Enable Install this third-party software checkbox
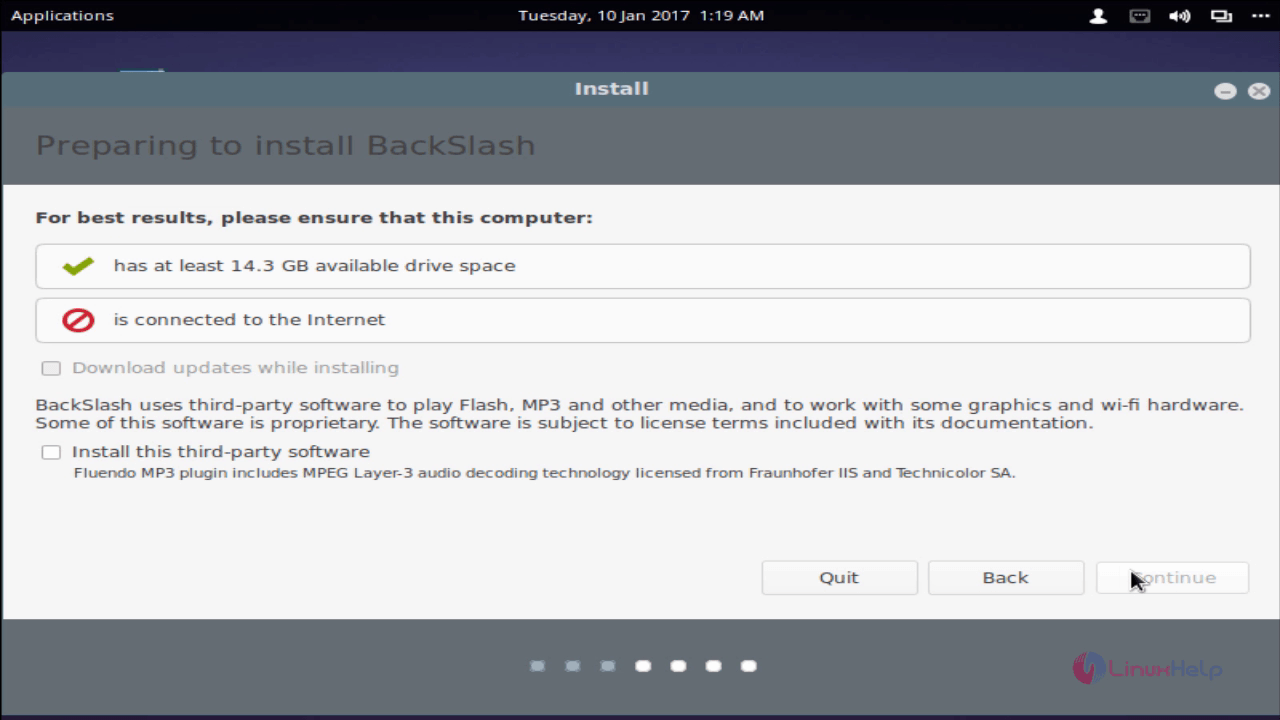 [x=51, y=452]
